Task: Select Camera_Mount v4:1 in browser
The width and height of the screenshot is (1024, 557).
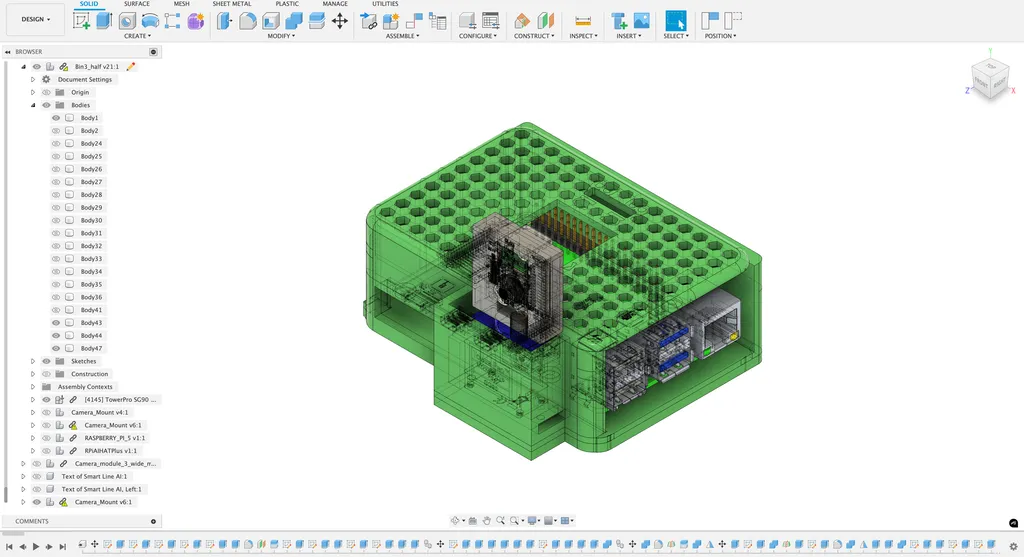Action: [x=99, y=412]
